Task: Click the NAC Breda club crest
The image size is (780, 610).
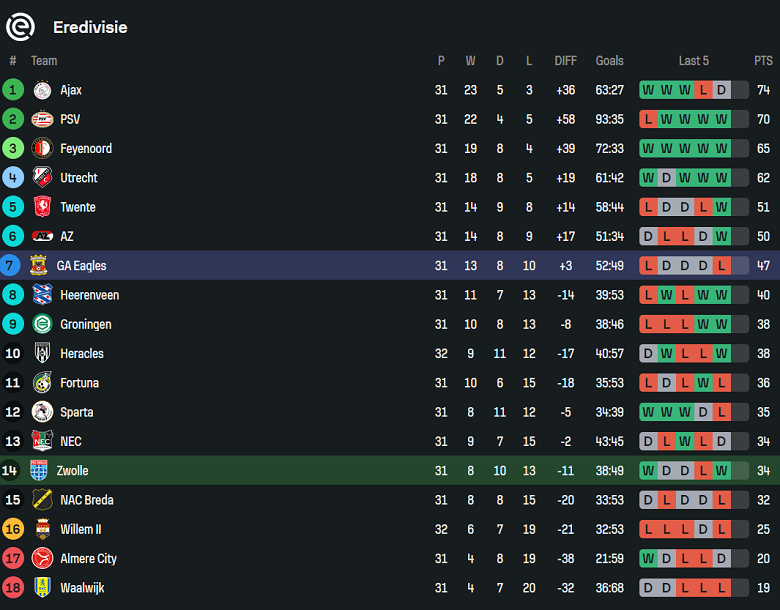Action: coord(42,500)
